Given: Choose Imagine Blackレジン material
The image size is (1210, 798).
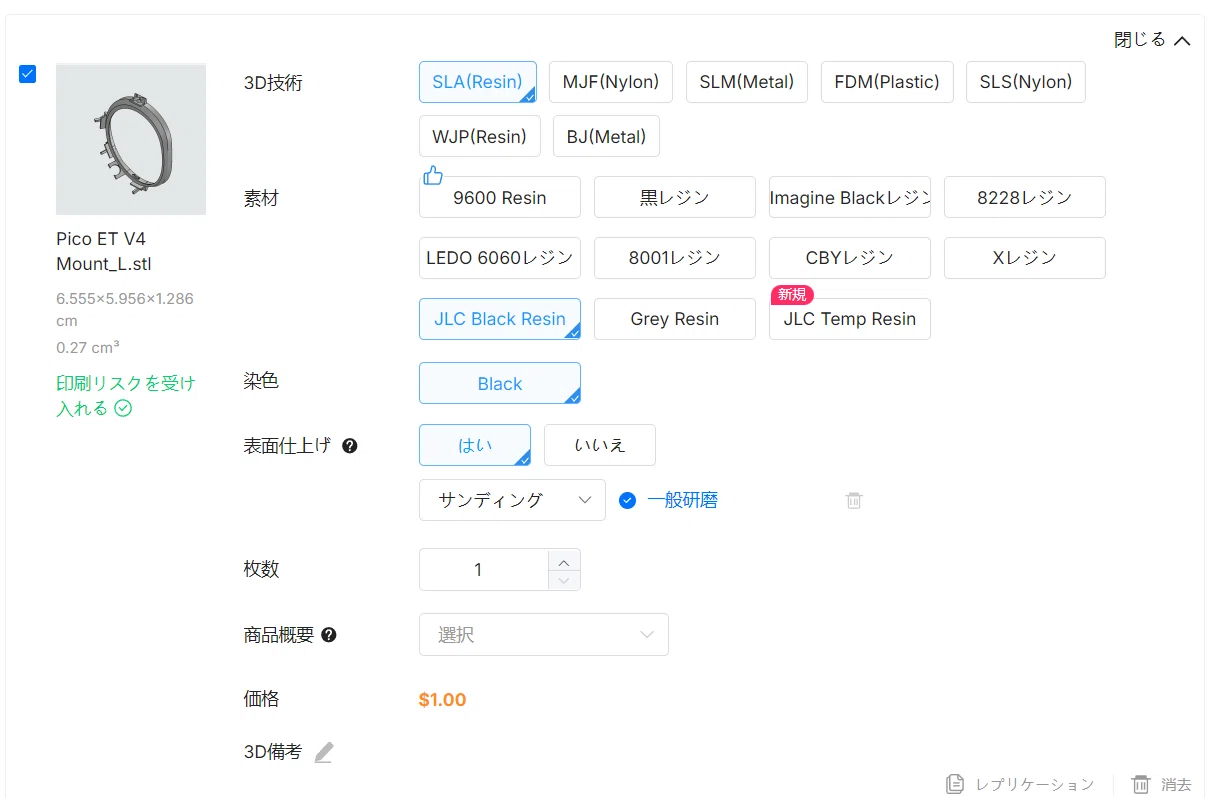Looking at the screenshot, I should (850, 198).
